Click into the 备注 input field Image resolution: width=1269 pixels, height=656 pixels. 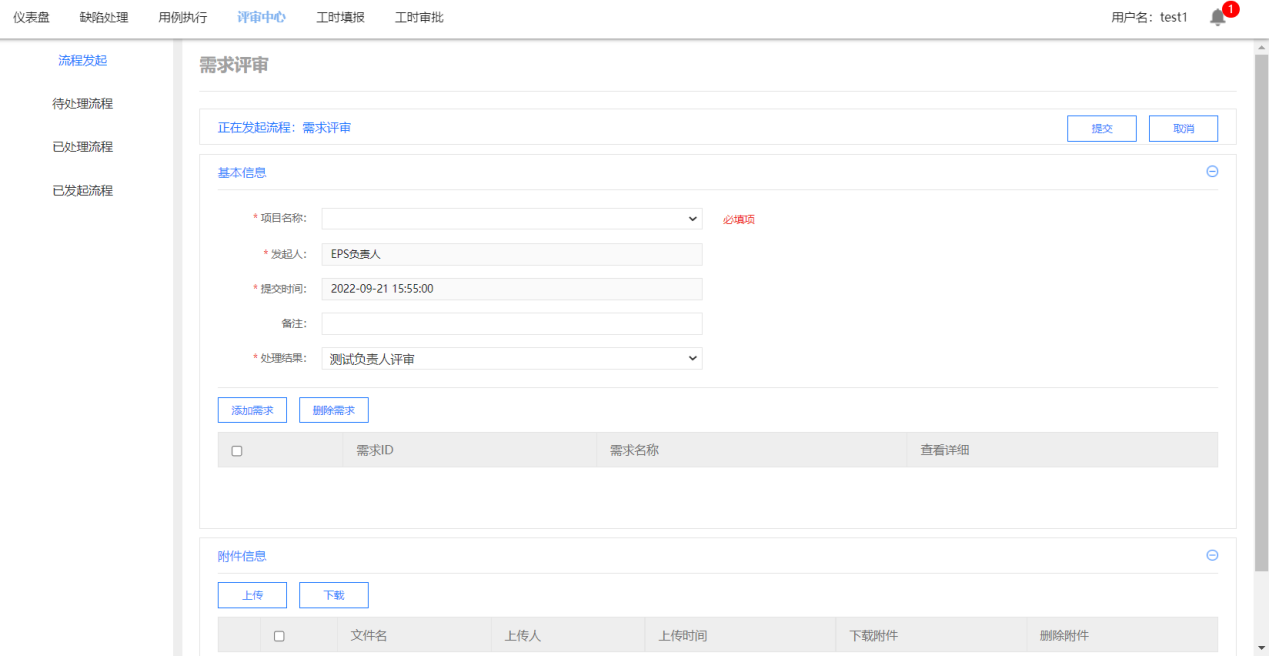(511, 324)
